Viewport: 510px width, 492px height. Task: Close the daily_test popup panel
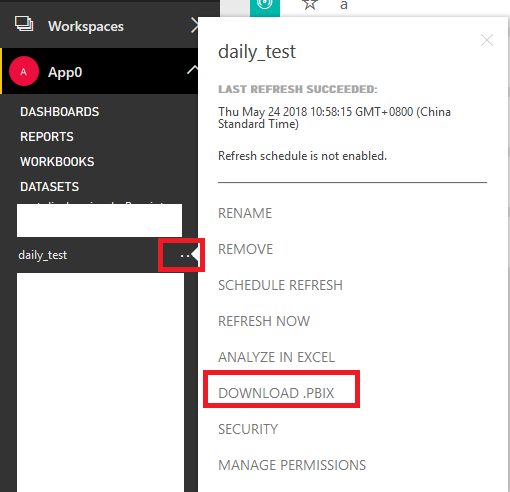click(487, 40)
